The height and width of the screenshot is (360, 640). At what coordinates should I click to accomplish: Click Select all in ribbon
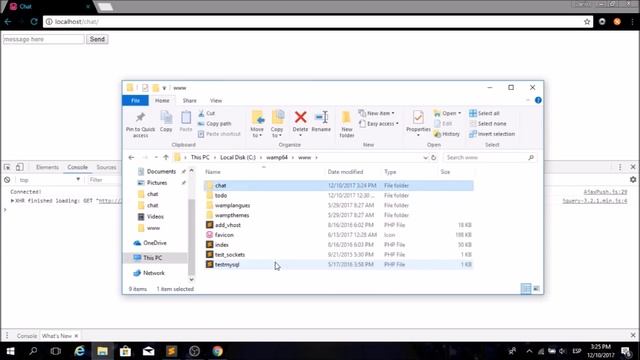(x=484, y=113)
